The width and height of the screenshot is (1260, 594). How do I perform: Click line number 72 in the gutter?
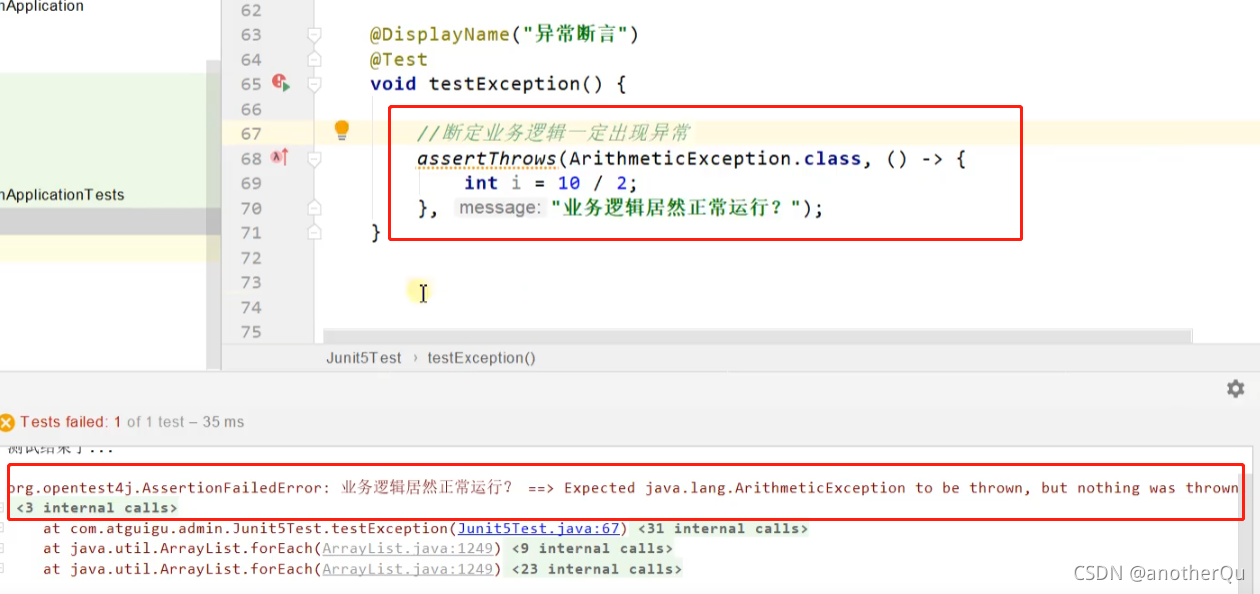[x=250, y=257]
